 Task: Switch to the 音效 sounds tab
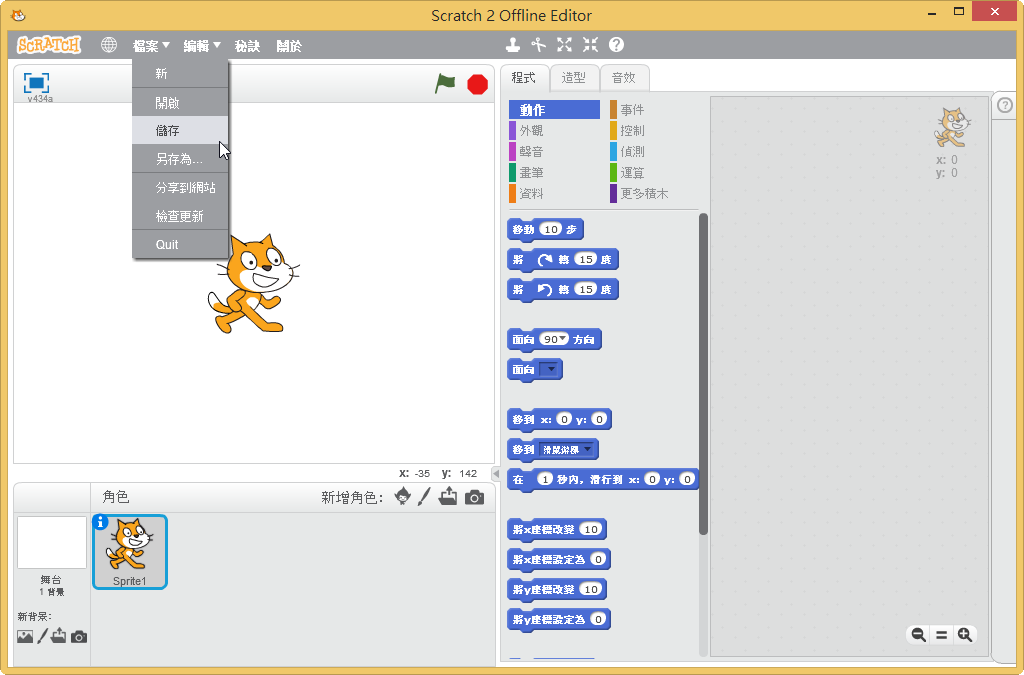(624, 78)
